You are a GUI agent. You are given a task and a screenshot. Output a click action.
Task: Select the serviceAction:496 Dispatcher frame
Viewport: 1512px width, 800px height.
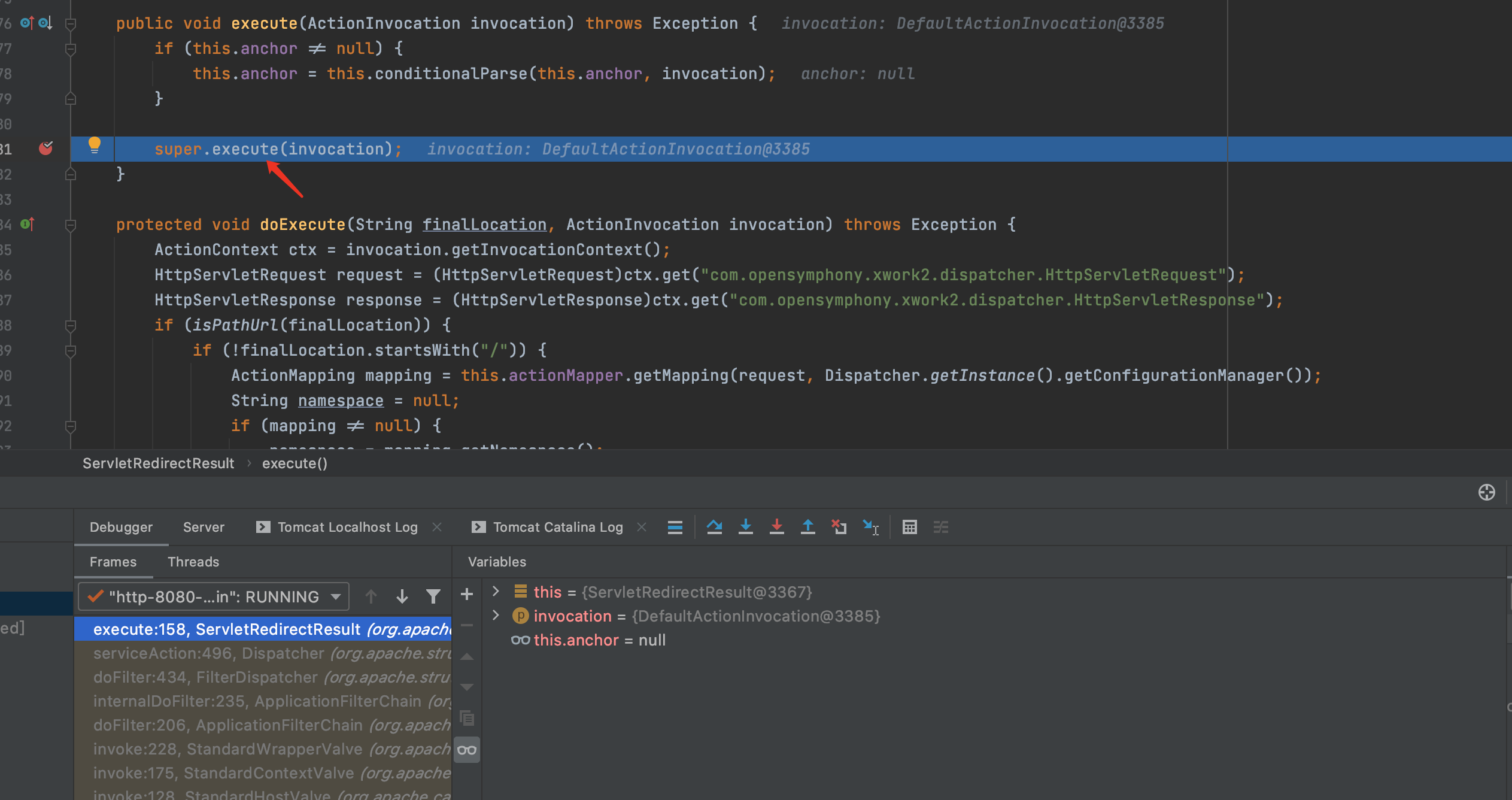tap(263, 653)
